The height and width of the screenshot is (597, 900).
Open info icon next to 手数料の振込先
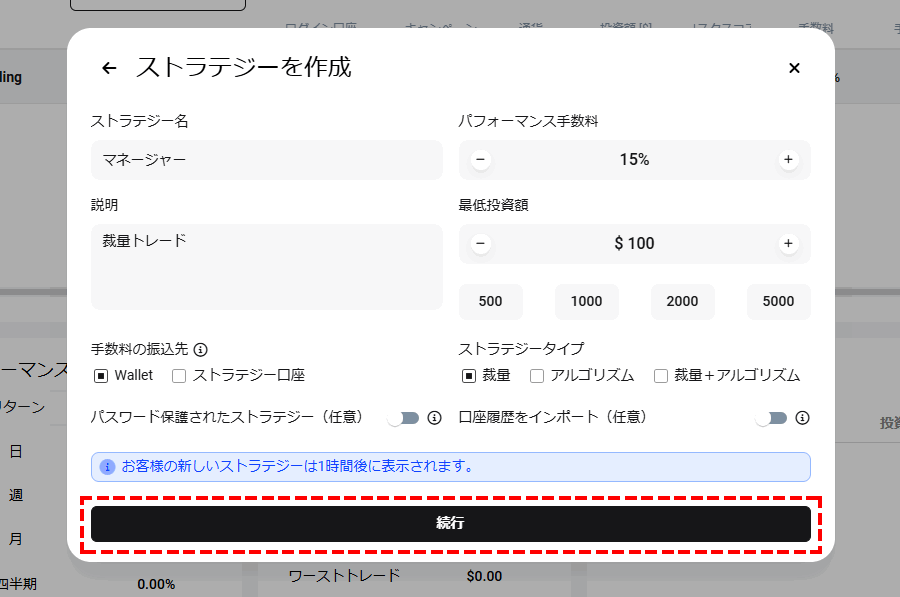(x=200, y=349)
